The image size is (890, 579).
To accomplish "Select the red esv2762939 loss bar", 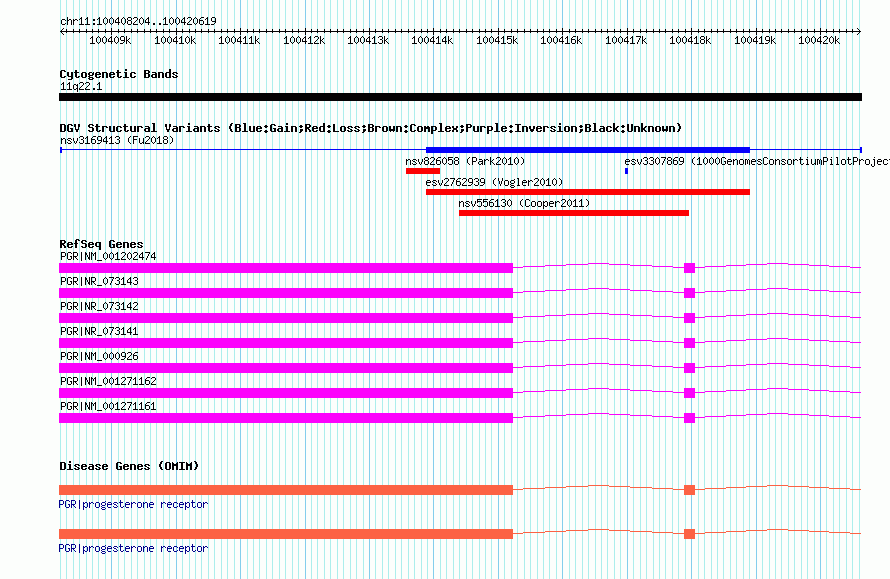I will (x=588, y=192).
